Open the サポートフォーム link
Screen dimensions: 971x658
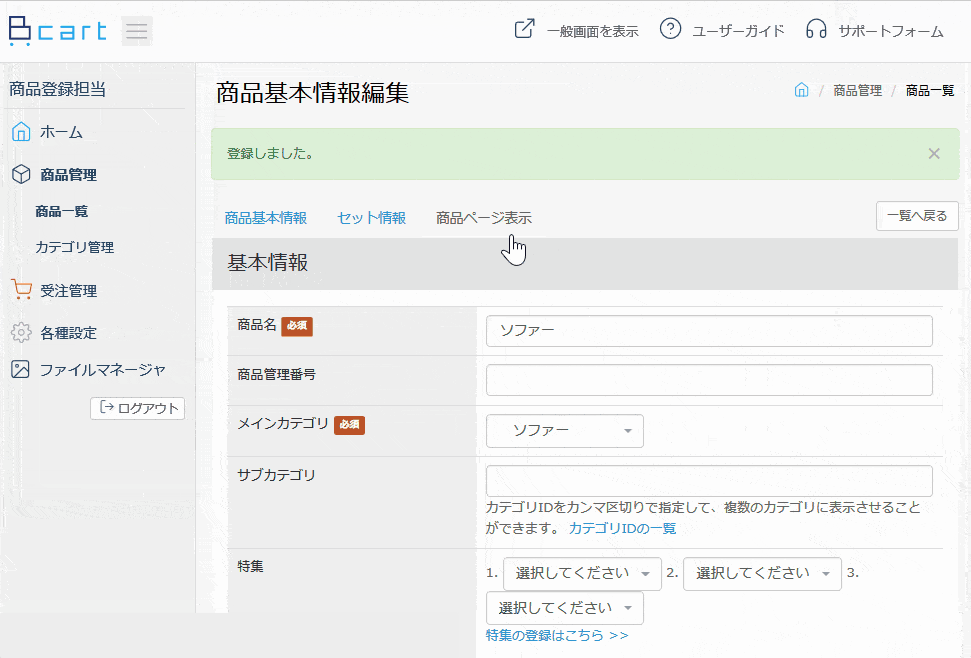(891, 32)
